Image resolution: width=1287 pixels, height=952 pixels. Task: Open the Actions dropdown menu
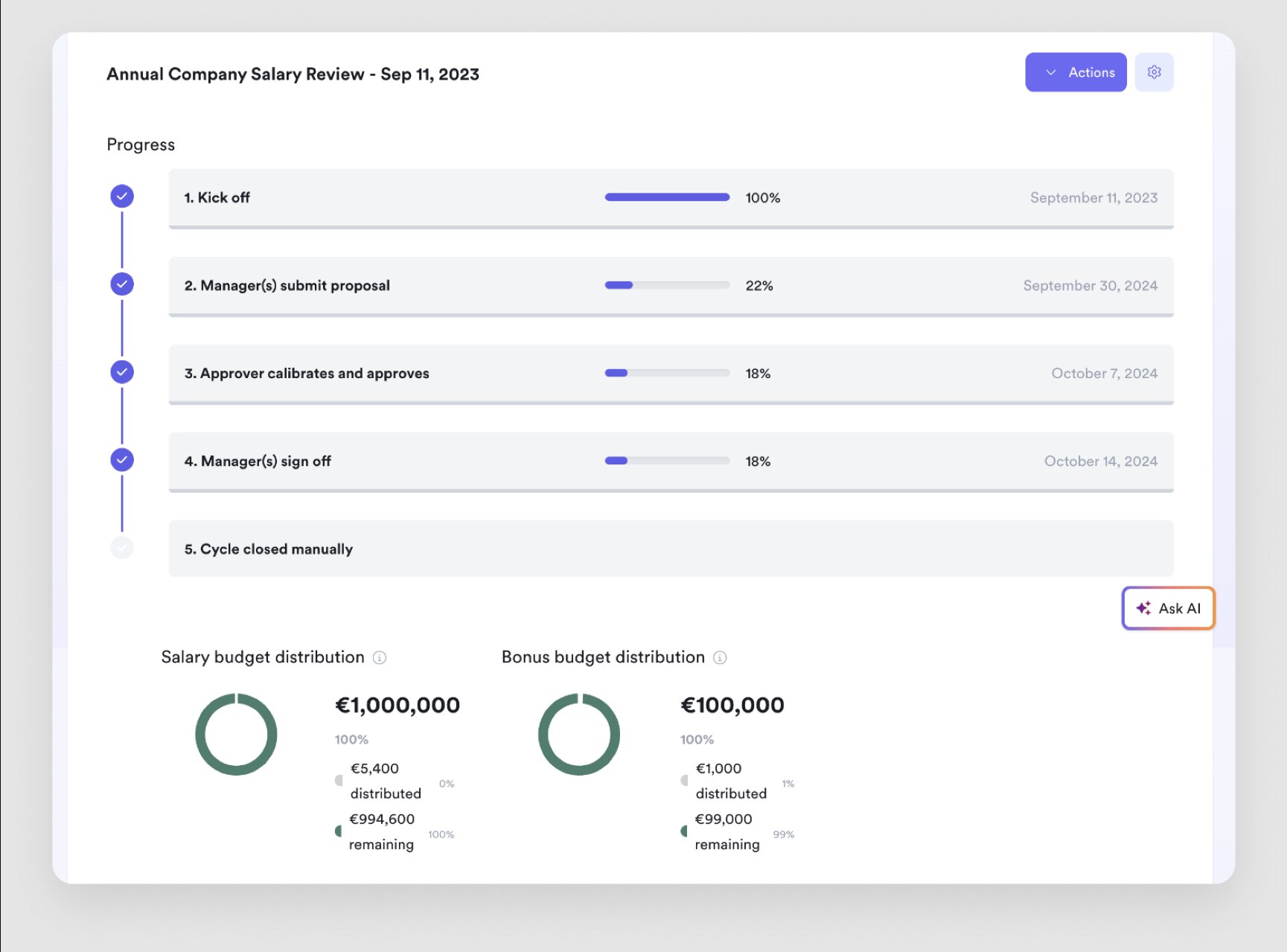click(x=1075, y=72)
